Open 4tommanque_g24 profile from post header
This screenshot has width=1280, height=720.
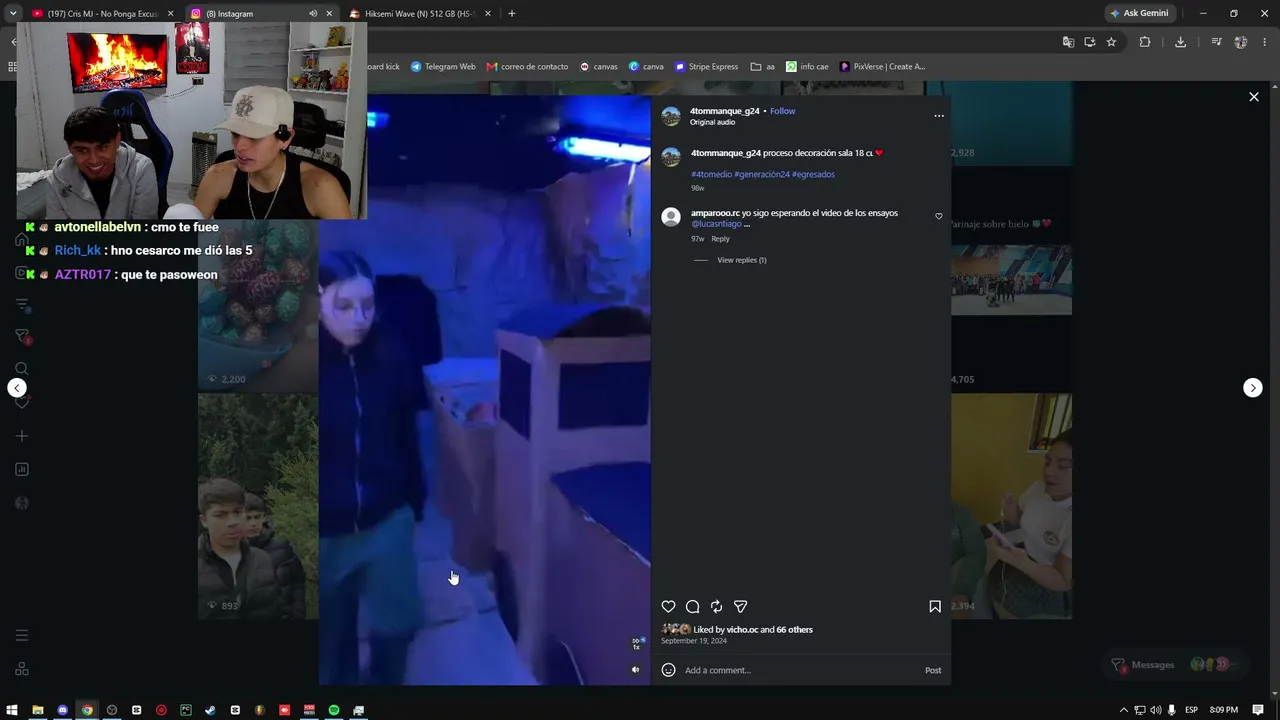point(725,111)
